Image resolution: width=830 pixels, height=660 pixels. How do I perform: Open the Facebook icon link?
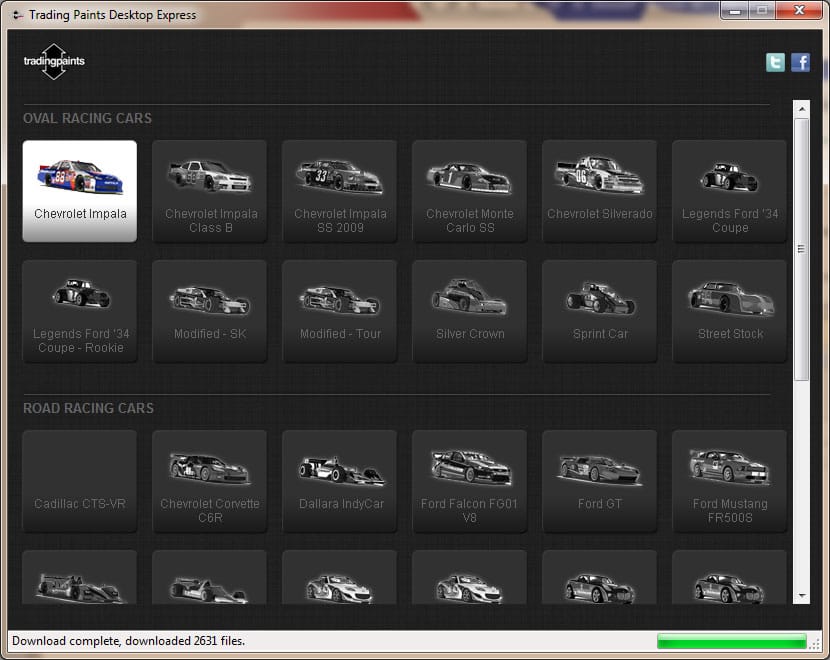(800, 62)
